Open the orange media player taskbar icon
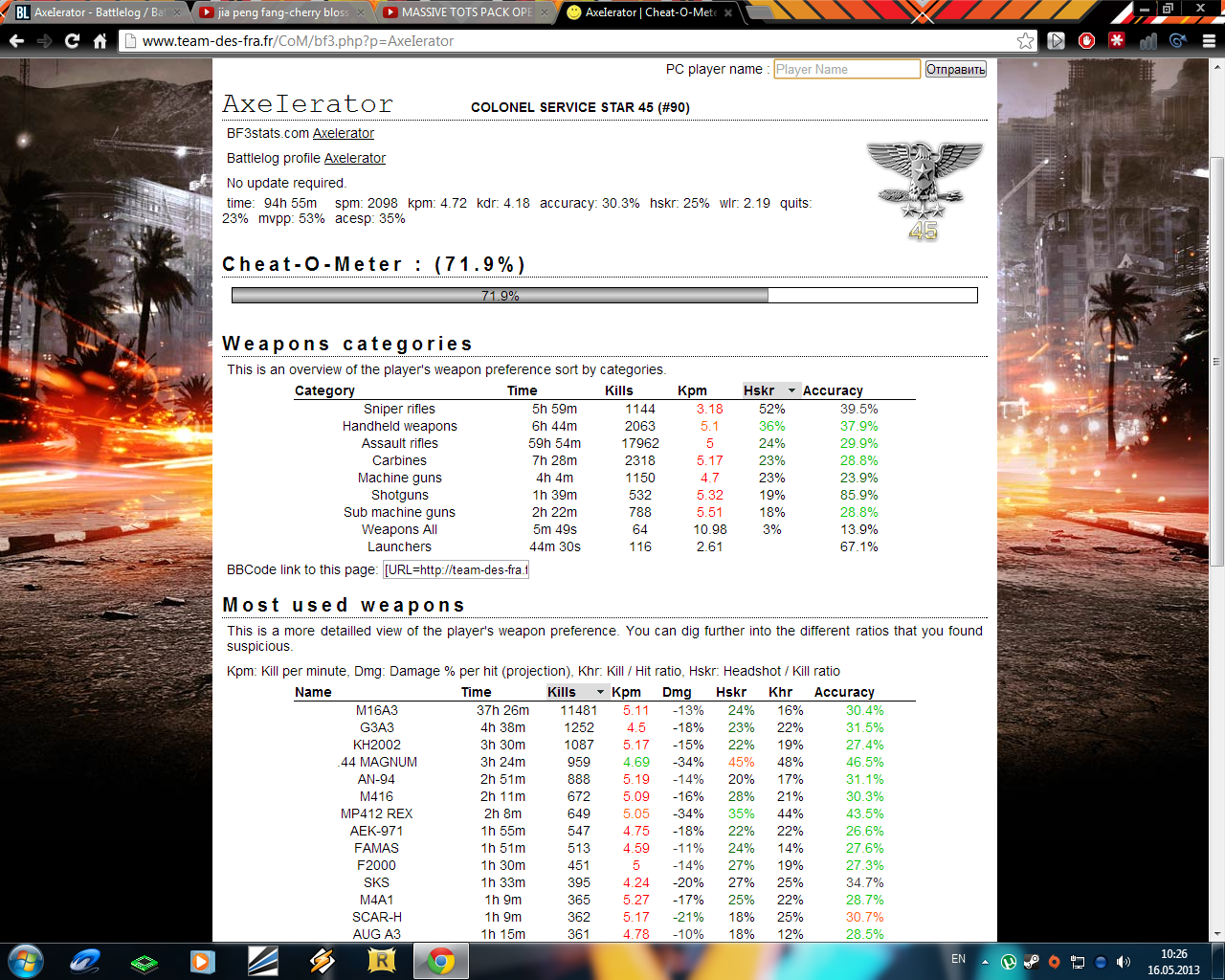The image size is (1225, 980). [x=203, y=961]
